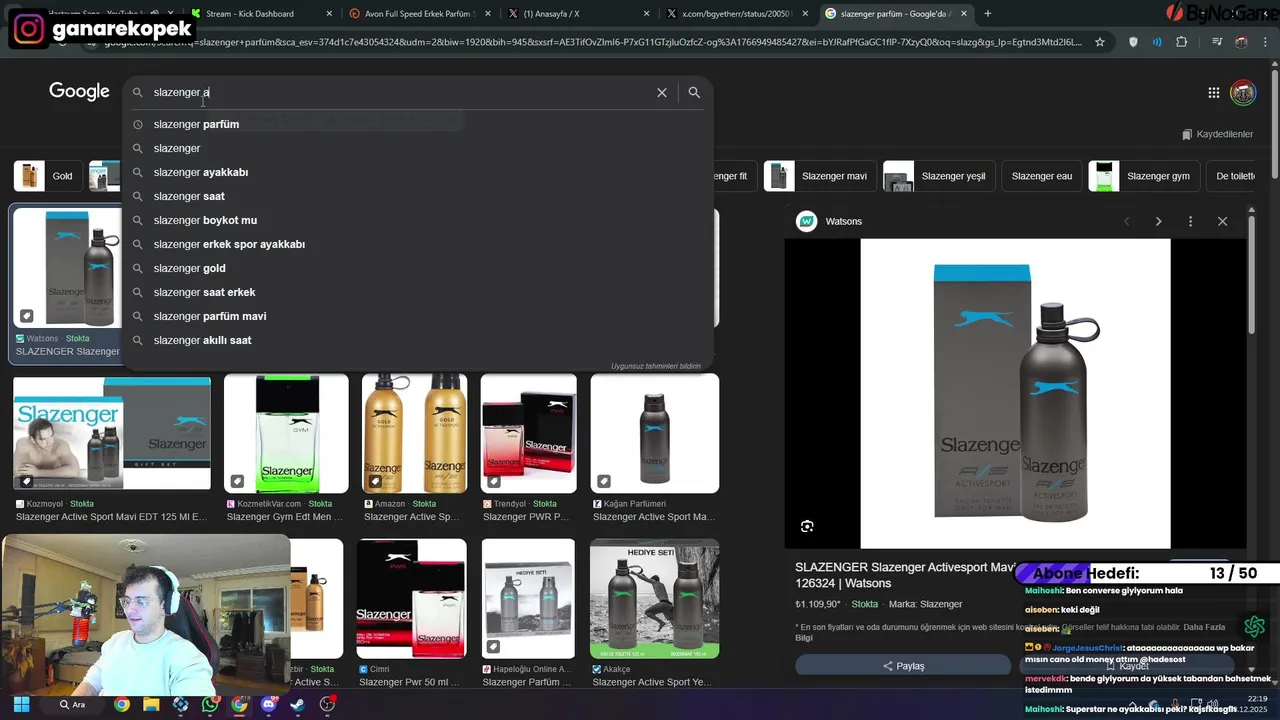Close the Avon Full Speed tab
Viewport: 1280px width, 720px height.
click(489, 14)
